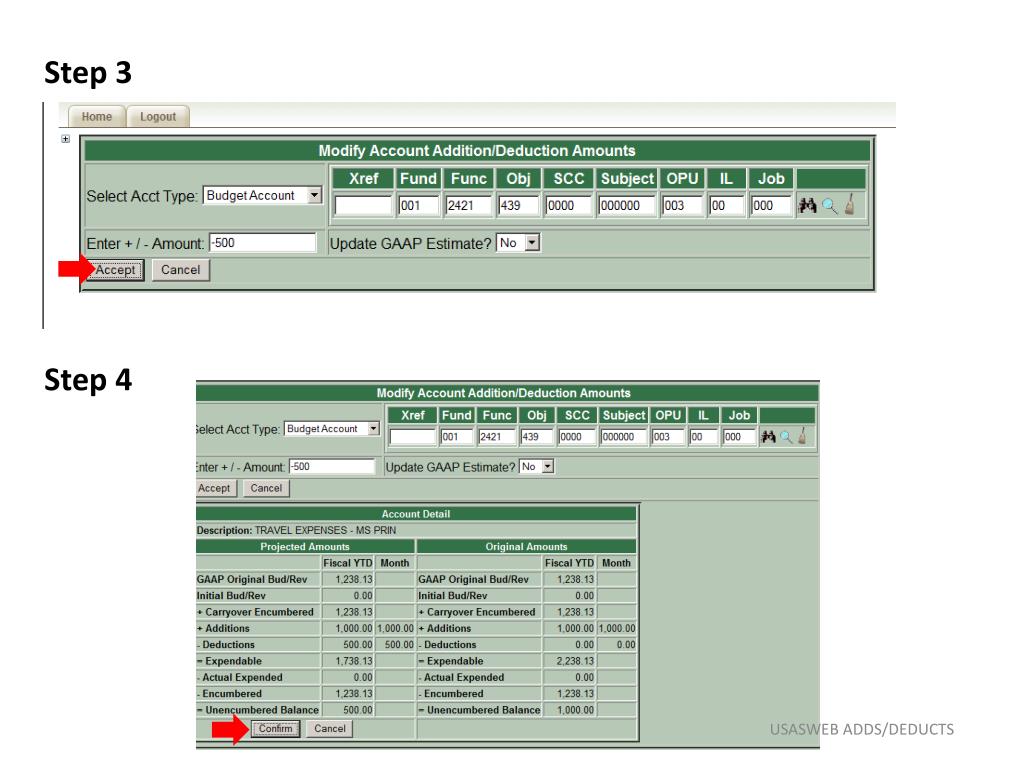This screenshot has height=768, width=1024.
Task: Click the 'Projected Amounts' header
Action: coord(305,547)
